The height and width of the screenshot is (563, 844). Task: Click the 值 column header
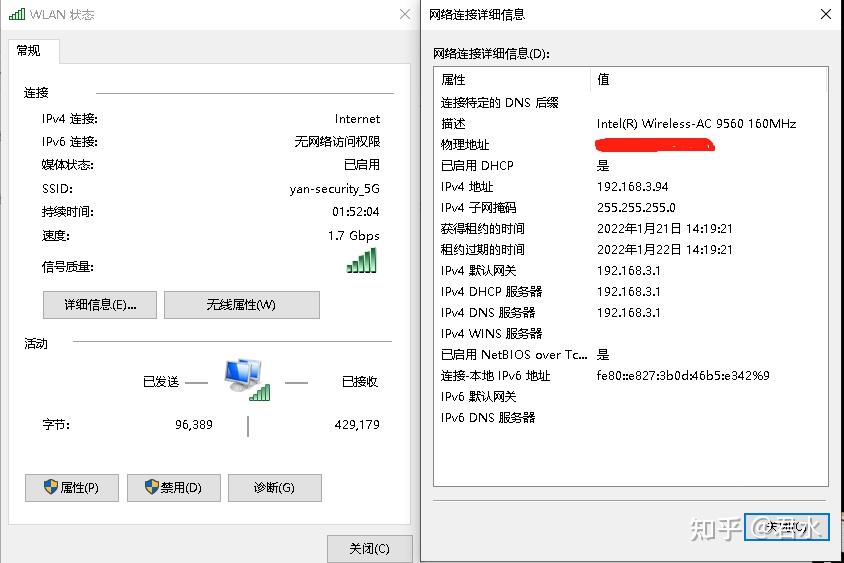click(x=709, y=80)
